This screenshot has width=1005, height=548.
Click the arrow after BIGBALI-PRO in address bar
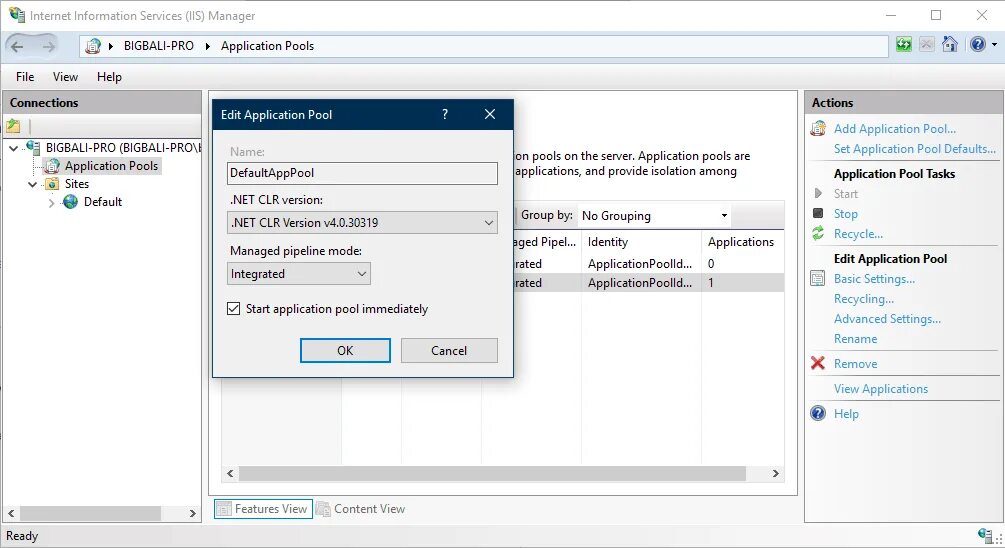pyautogui.click(x=208, y=46)
